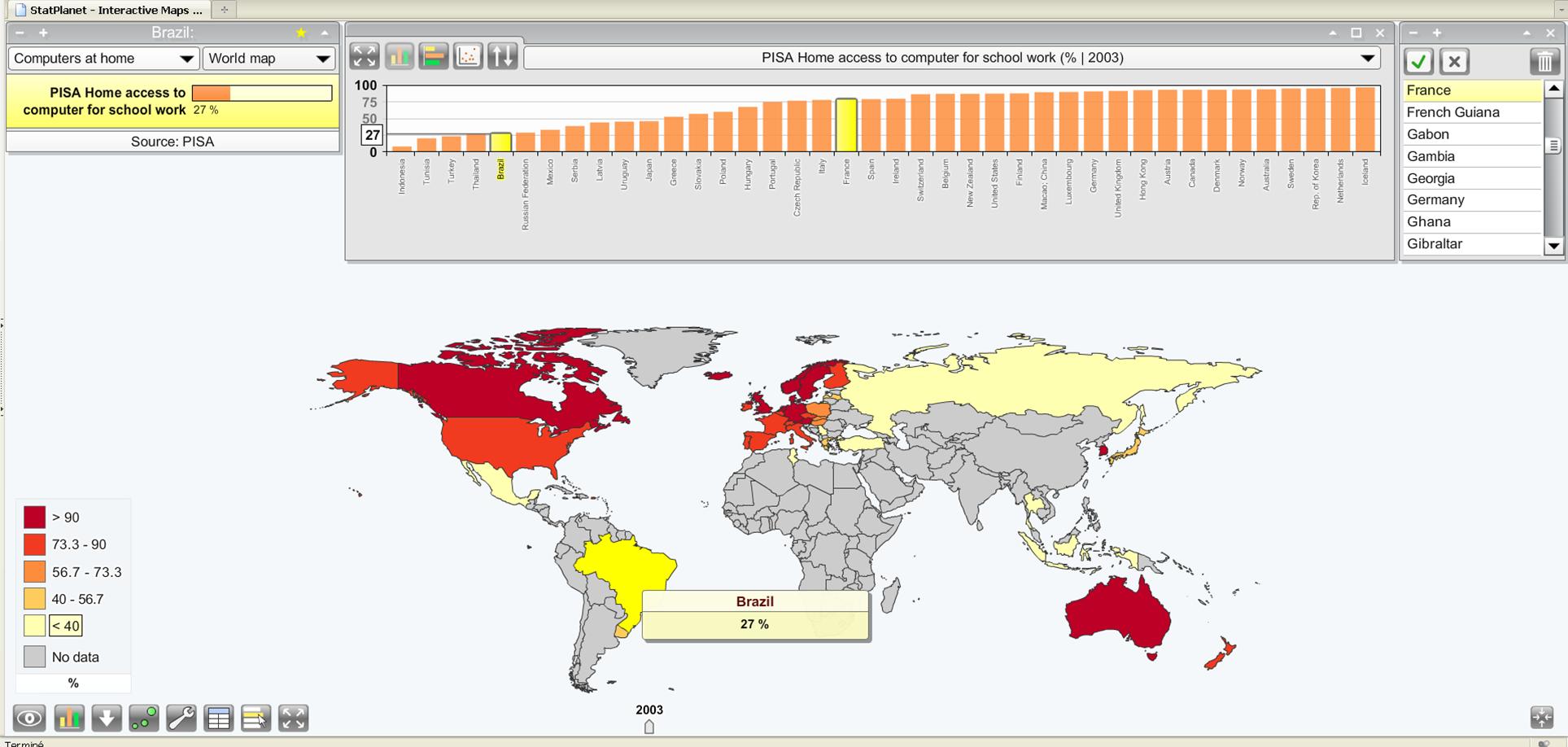
Task: Click the green checkmark select-all button
Action: pyautogui.click(x=1418, y=62)
